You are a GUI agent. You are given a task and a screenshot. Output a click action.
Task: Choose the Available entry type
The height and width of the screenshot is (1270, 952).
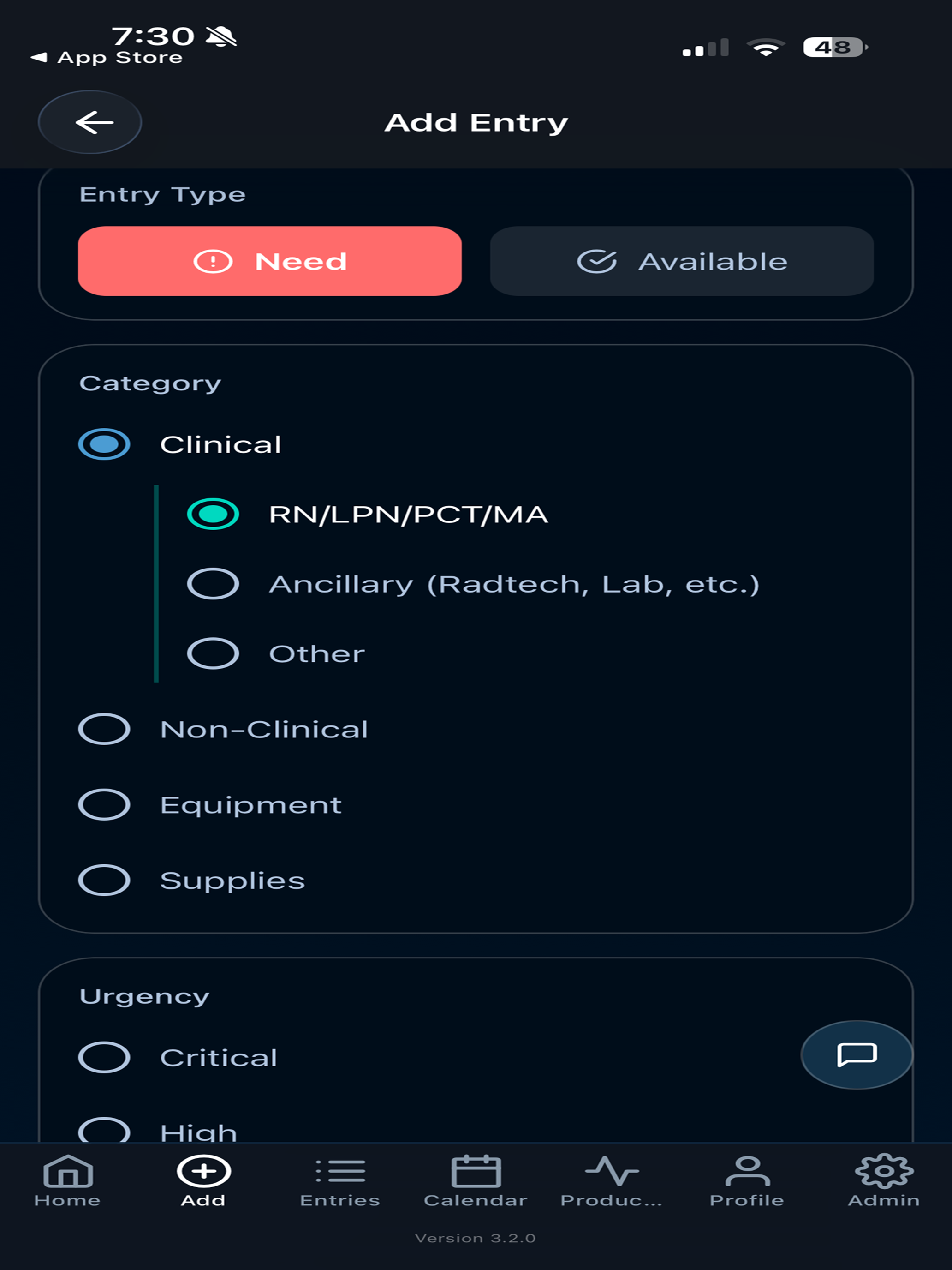click(x=682, y=261)
